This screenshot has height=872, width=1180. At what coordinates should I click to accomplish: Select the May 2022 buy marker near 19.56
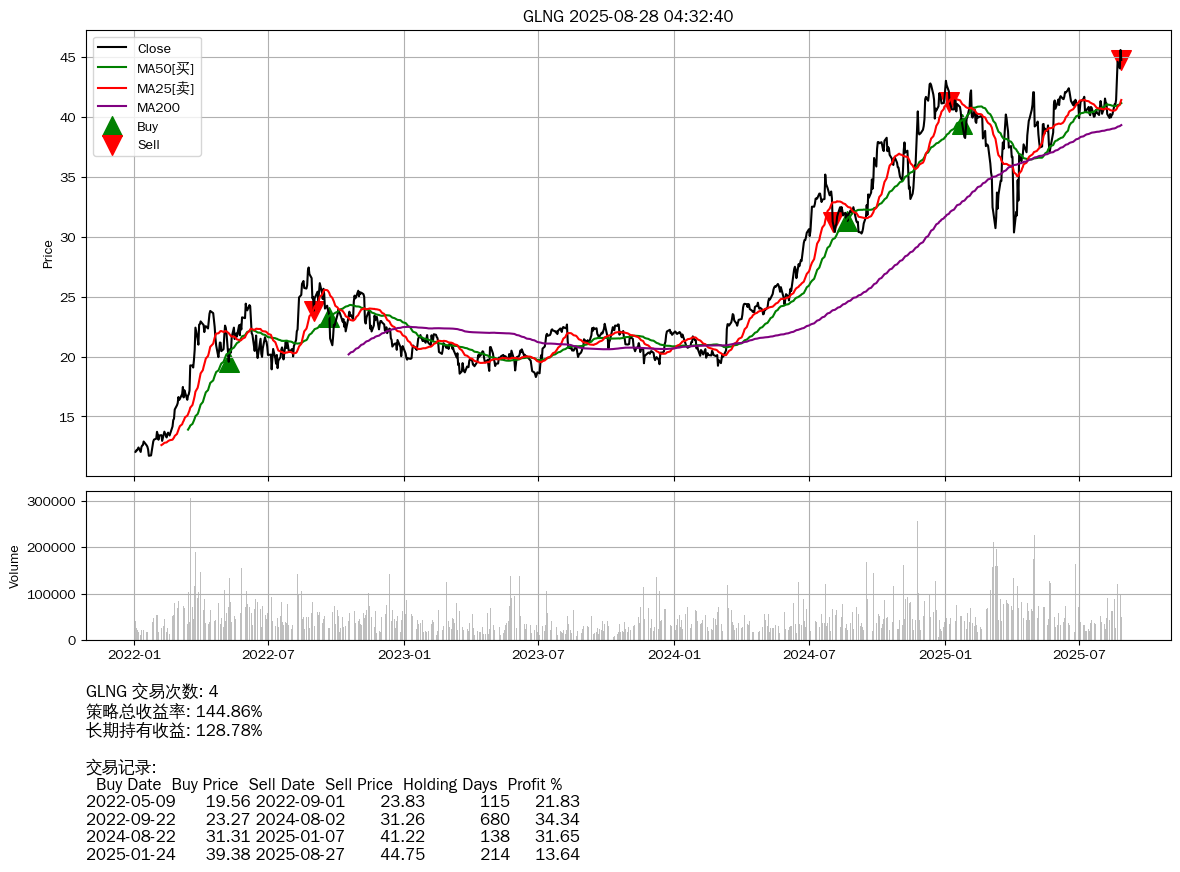point(229,362)
